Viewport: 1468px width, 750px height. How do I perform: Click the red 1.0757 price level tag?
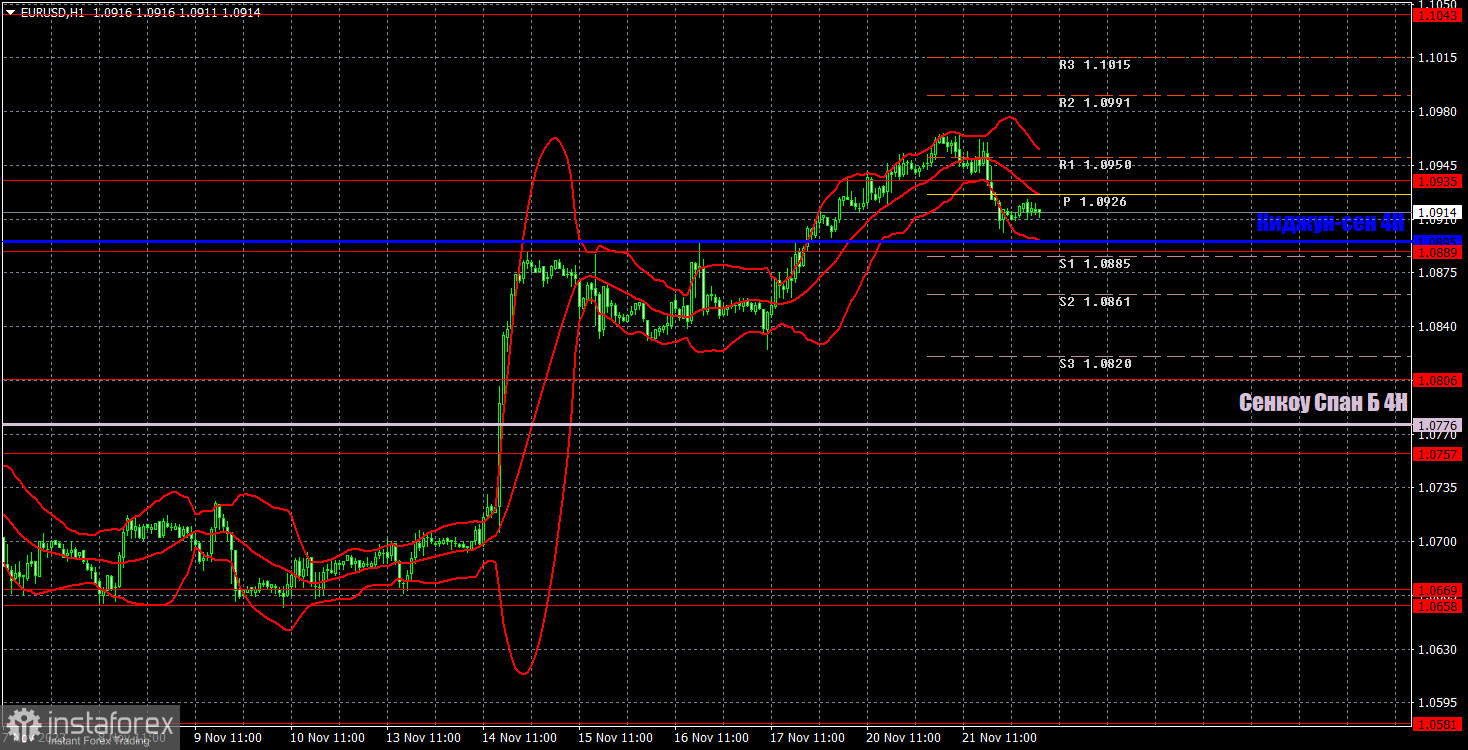[x=1439, y=454]
